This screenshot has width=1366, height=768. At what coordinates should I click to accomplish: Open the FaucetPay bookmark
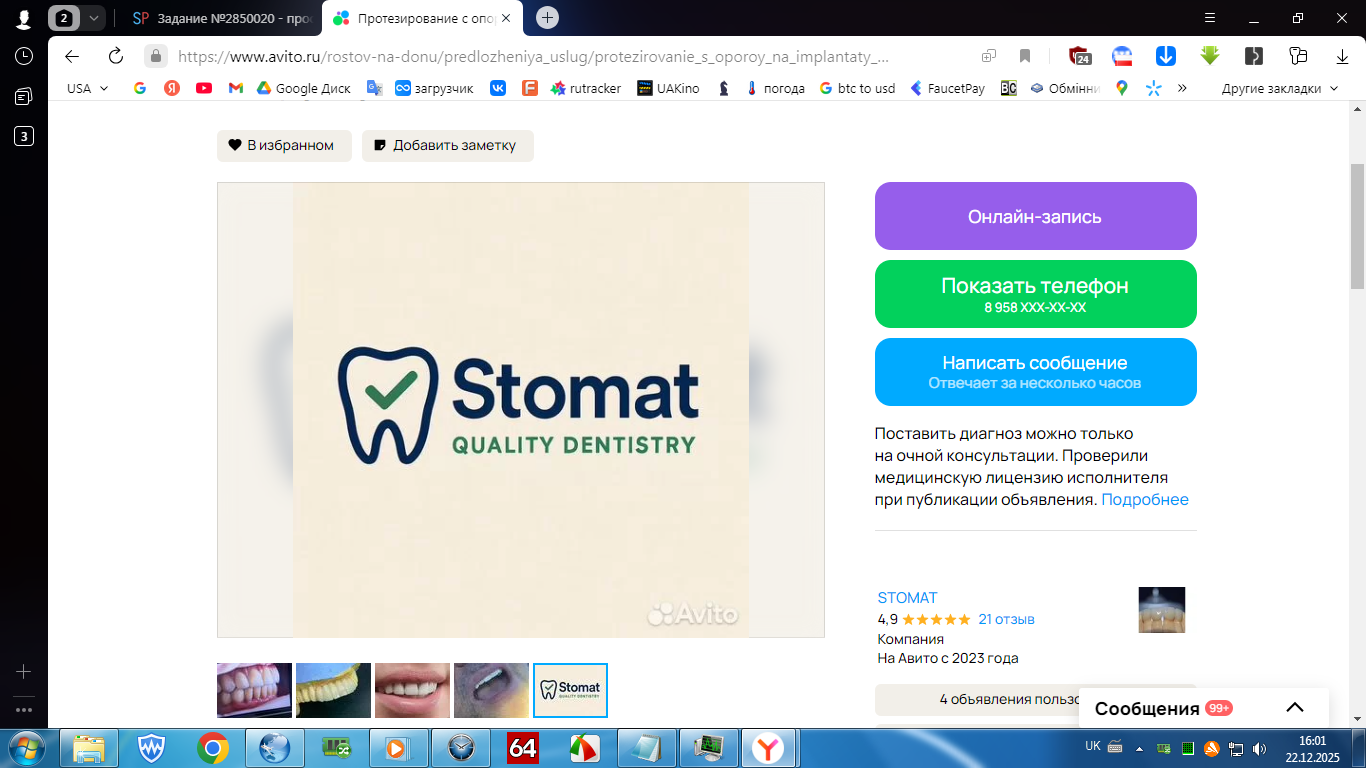[947, 88]
